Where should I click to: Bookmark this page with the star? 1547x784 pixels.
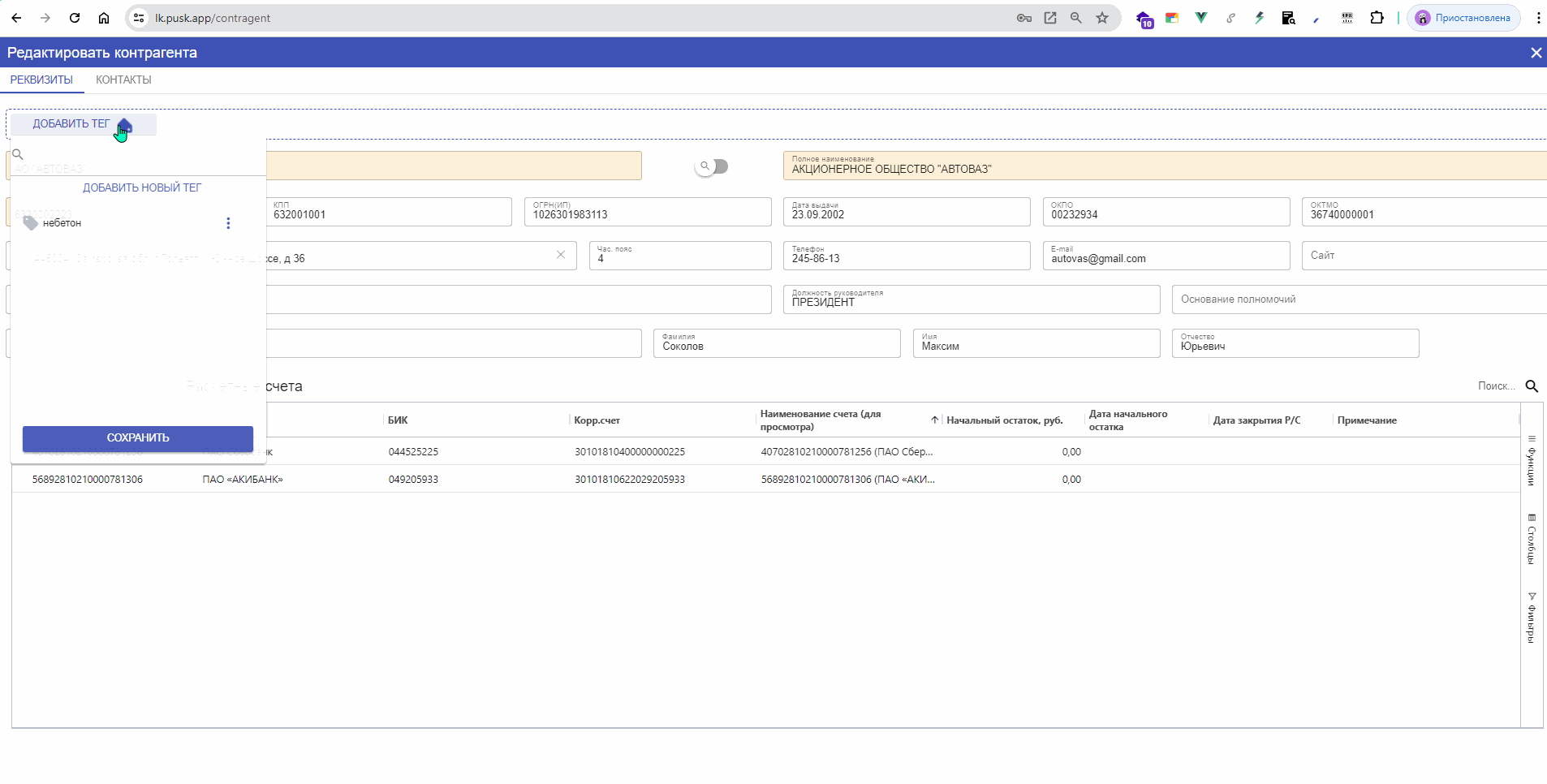[1102, 18]
